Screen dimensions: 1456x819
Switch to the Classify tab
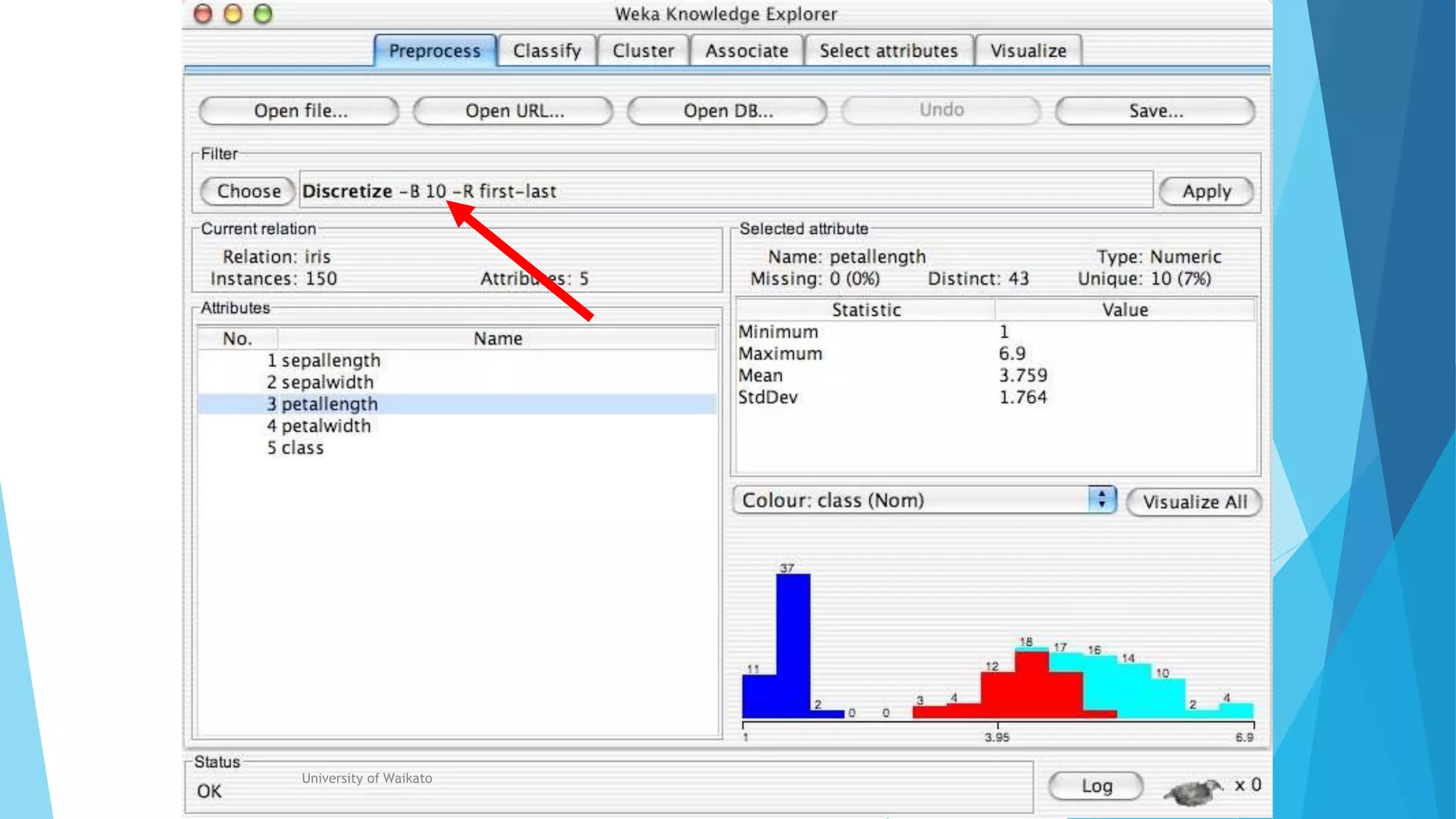pos(547,51)
